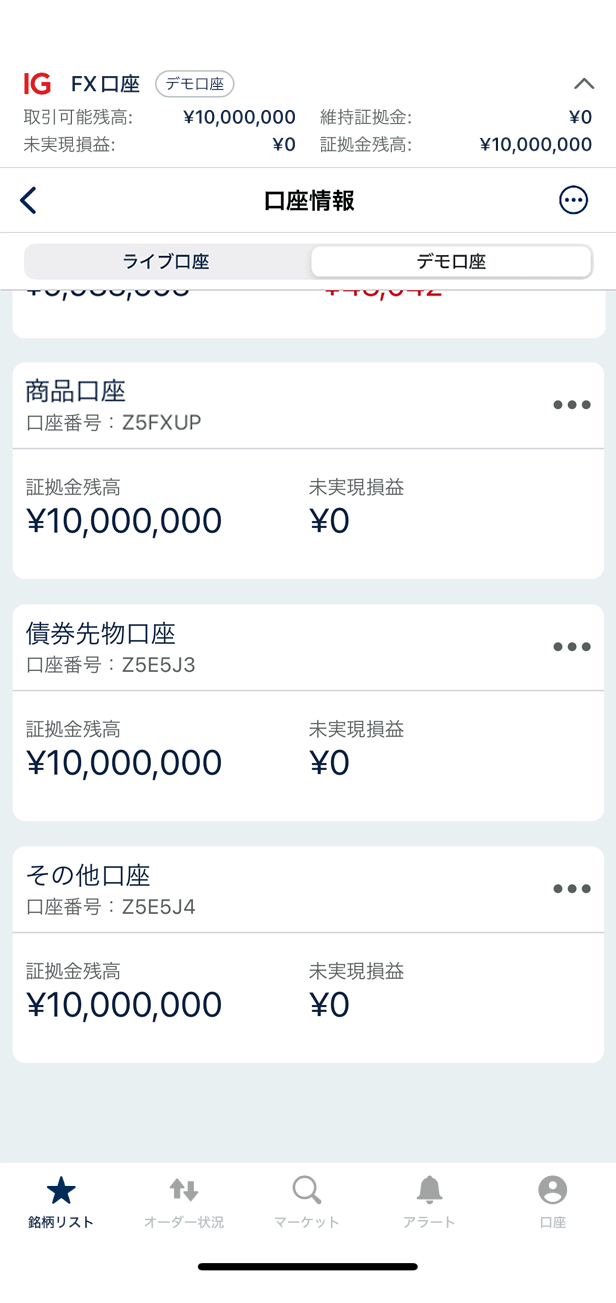Screen dimensions: 616x1303
Task: Tap the IG logo icon
Action: coord(37,84)
